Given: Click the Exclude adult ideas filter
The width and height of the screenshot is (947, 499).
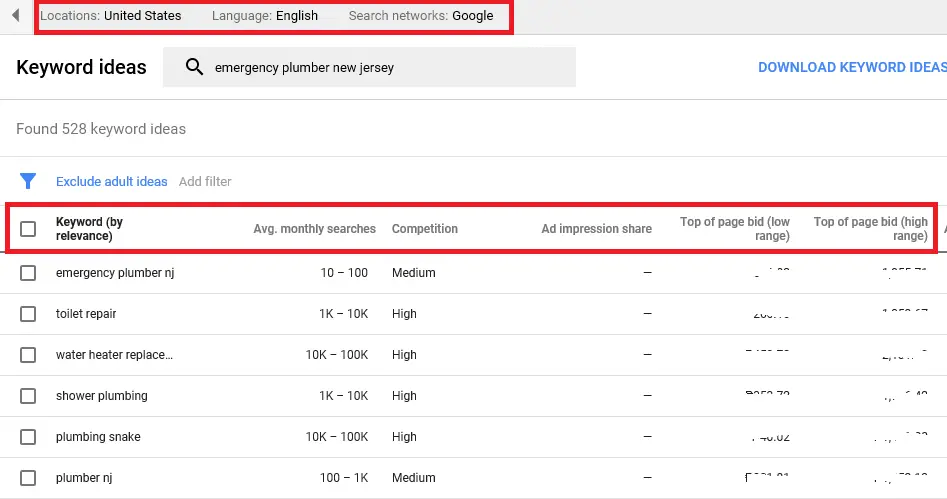Looking at the screenshot, I should (x=112, y=181).
